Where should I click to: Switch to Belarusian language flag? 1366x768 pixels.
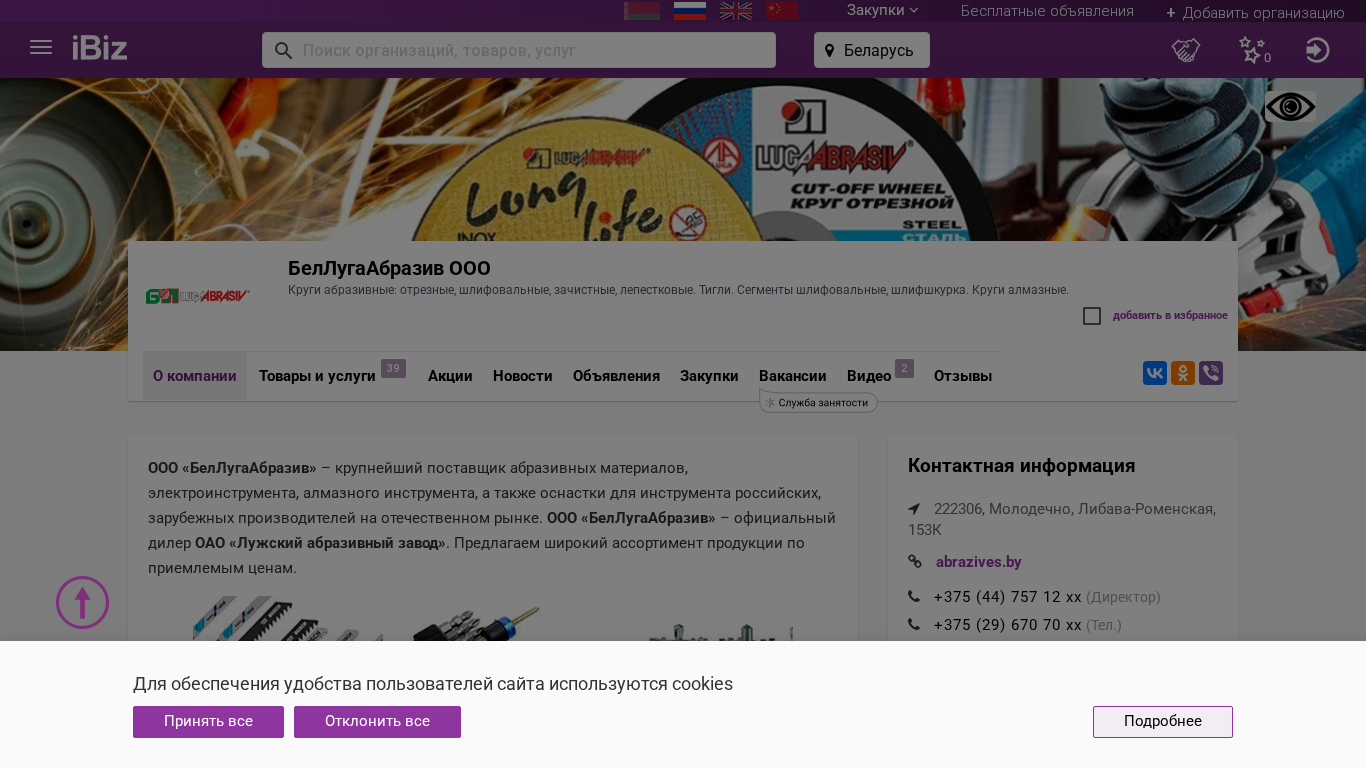click(x=642, y=11)
